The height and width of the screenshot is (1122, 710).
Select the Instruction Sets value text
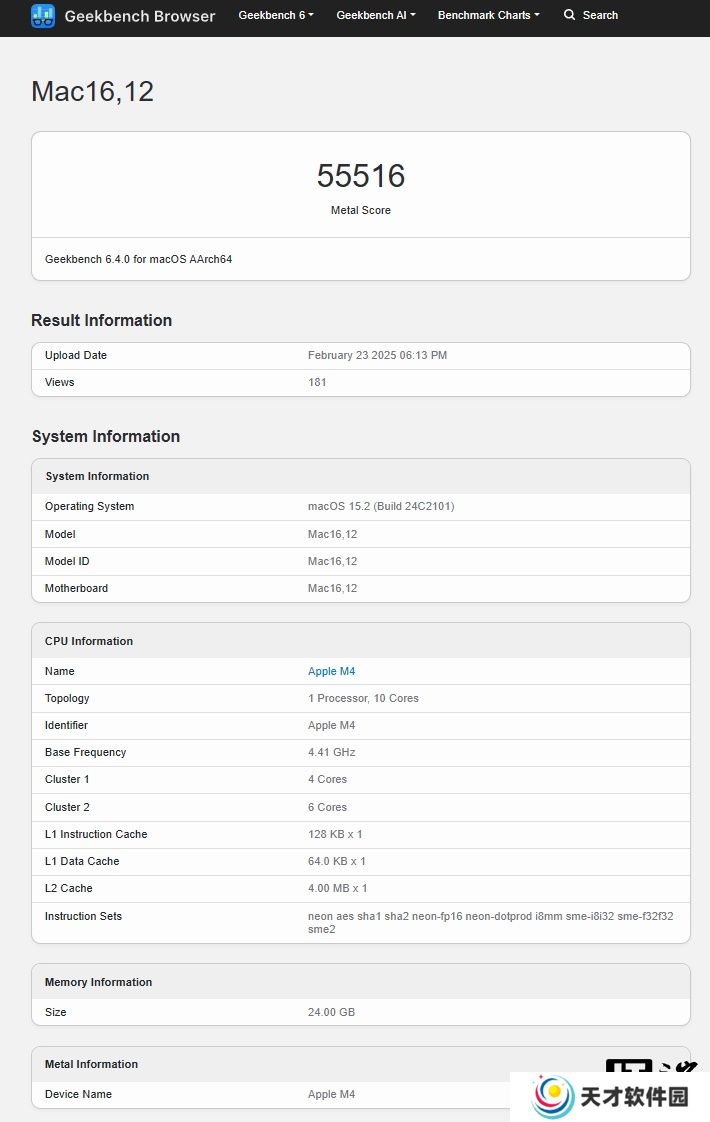click(x=490, y=922)
